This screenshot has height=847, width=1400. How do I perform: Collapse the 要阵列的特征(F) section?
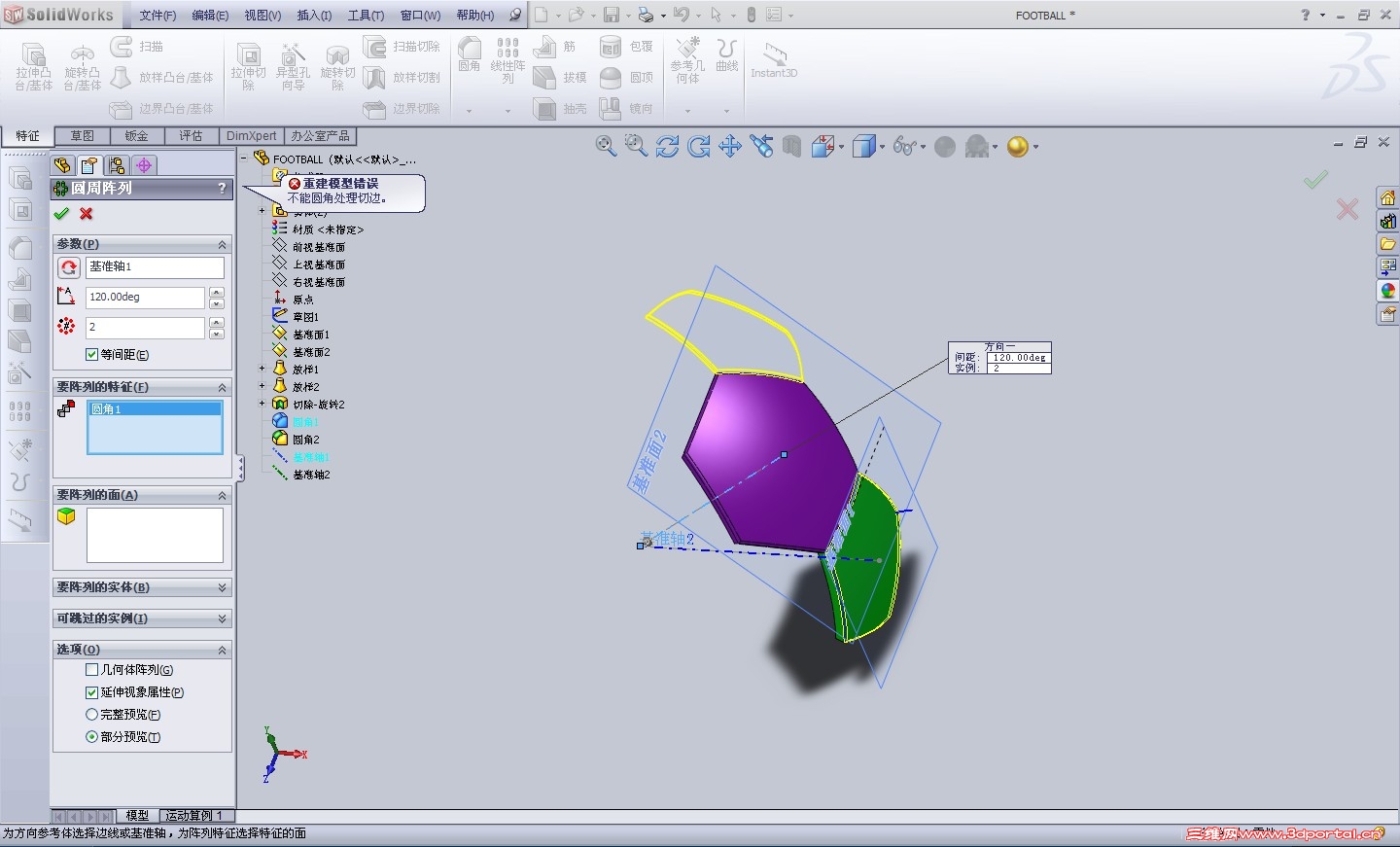[x=222, y=387]
